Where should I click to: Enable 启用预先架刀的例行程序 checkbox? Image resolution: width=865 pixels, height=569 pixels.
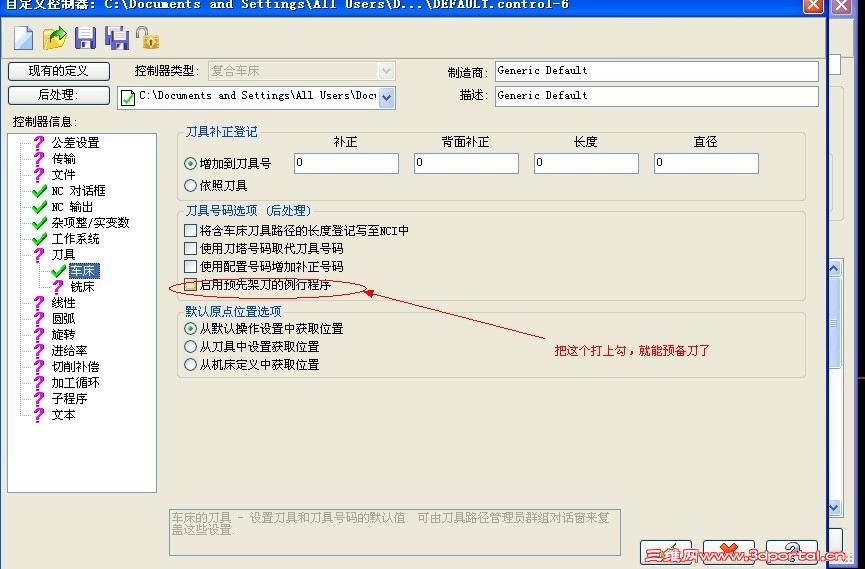coord(190,285)
